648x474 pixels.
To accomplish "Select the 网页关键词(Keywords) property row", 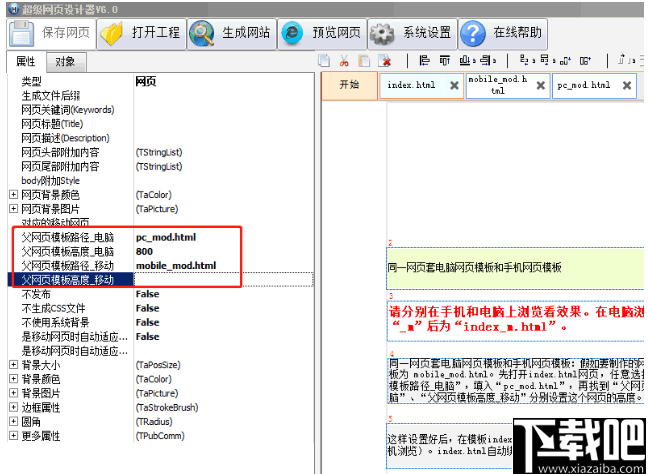I will [160, 110].
